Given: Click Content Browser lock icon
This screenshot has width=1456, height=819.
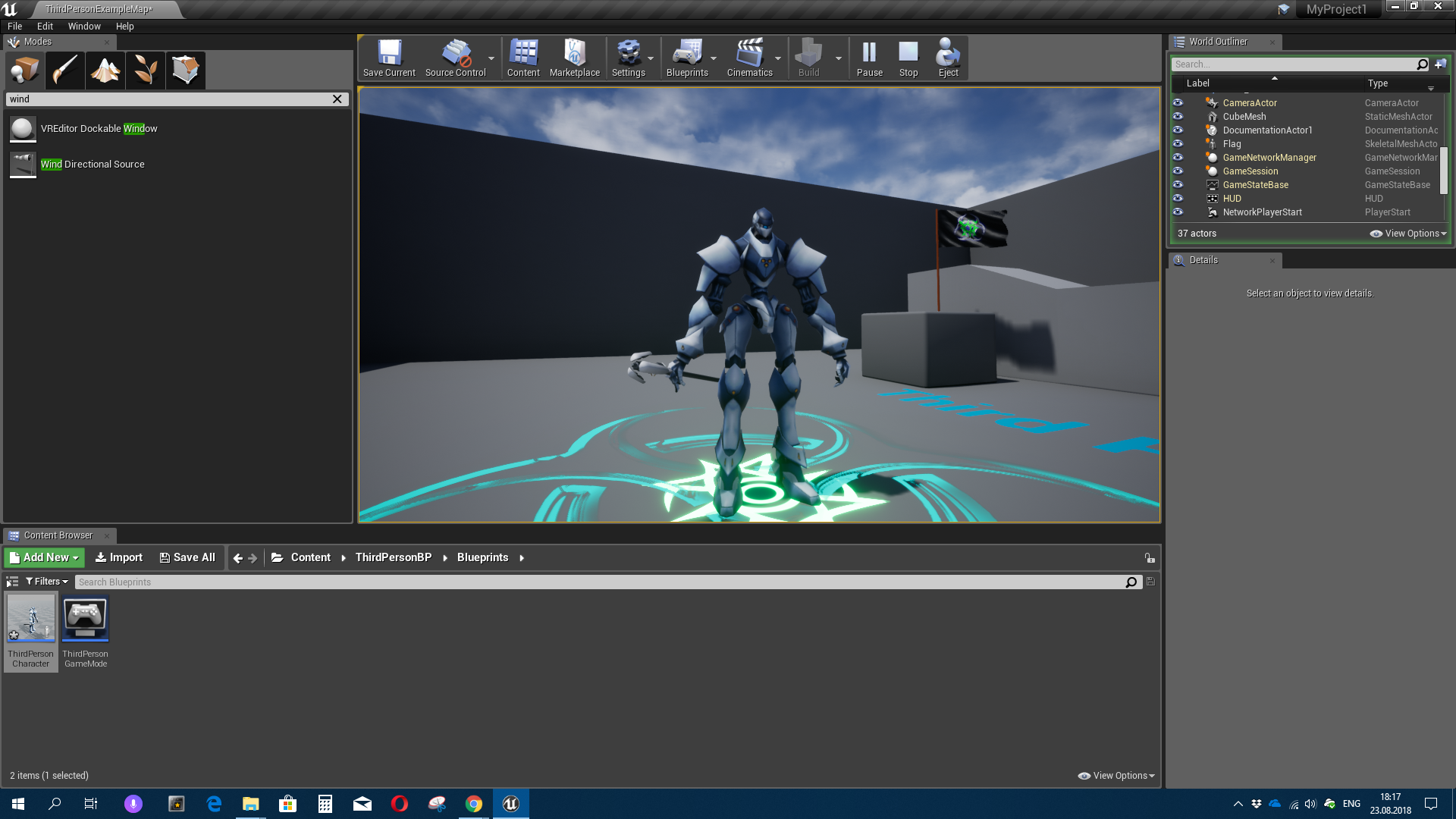Looking at the screenshot, I should [x=1150, y=558].
